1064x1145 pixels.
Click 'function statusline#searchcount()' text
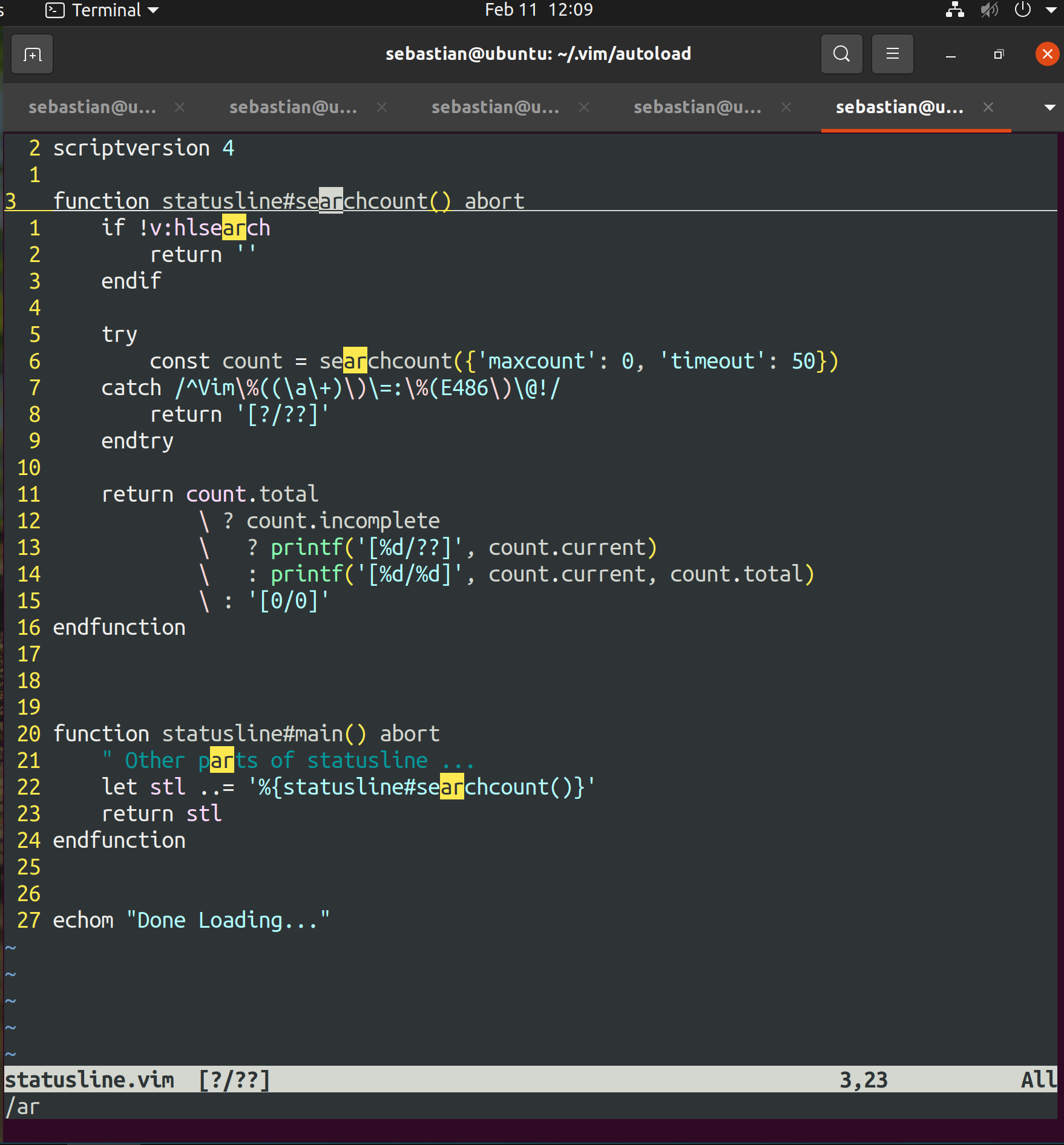click(x=252, y=202)
